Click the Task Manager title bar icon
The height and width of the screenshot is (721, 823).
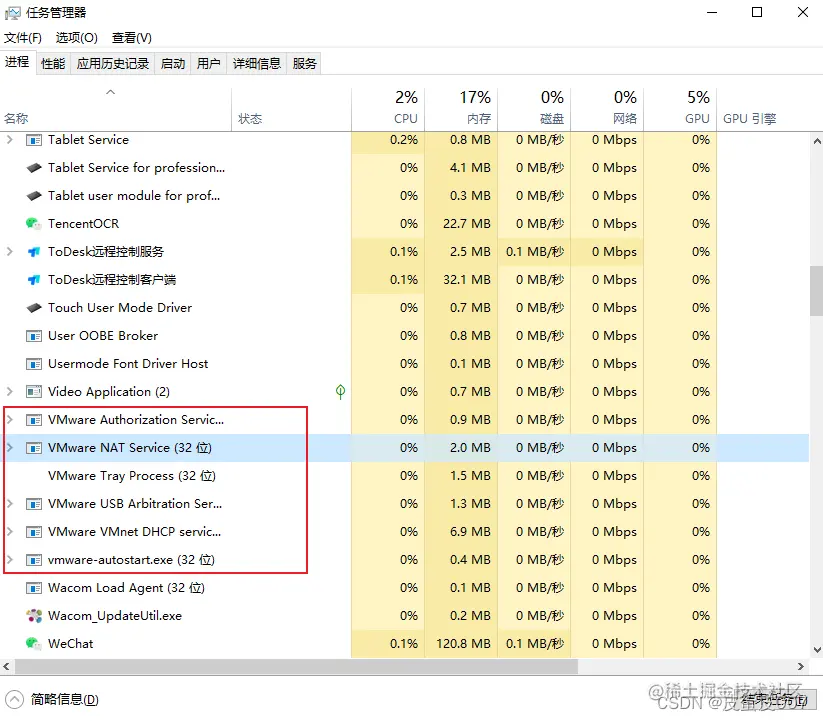pos(12,13)
